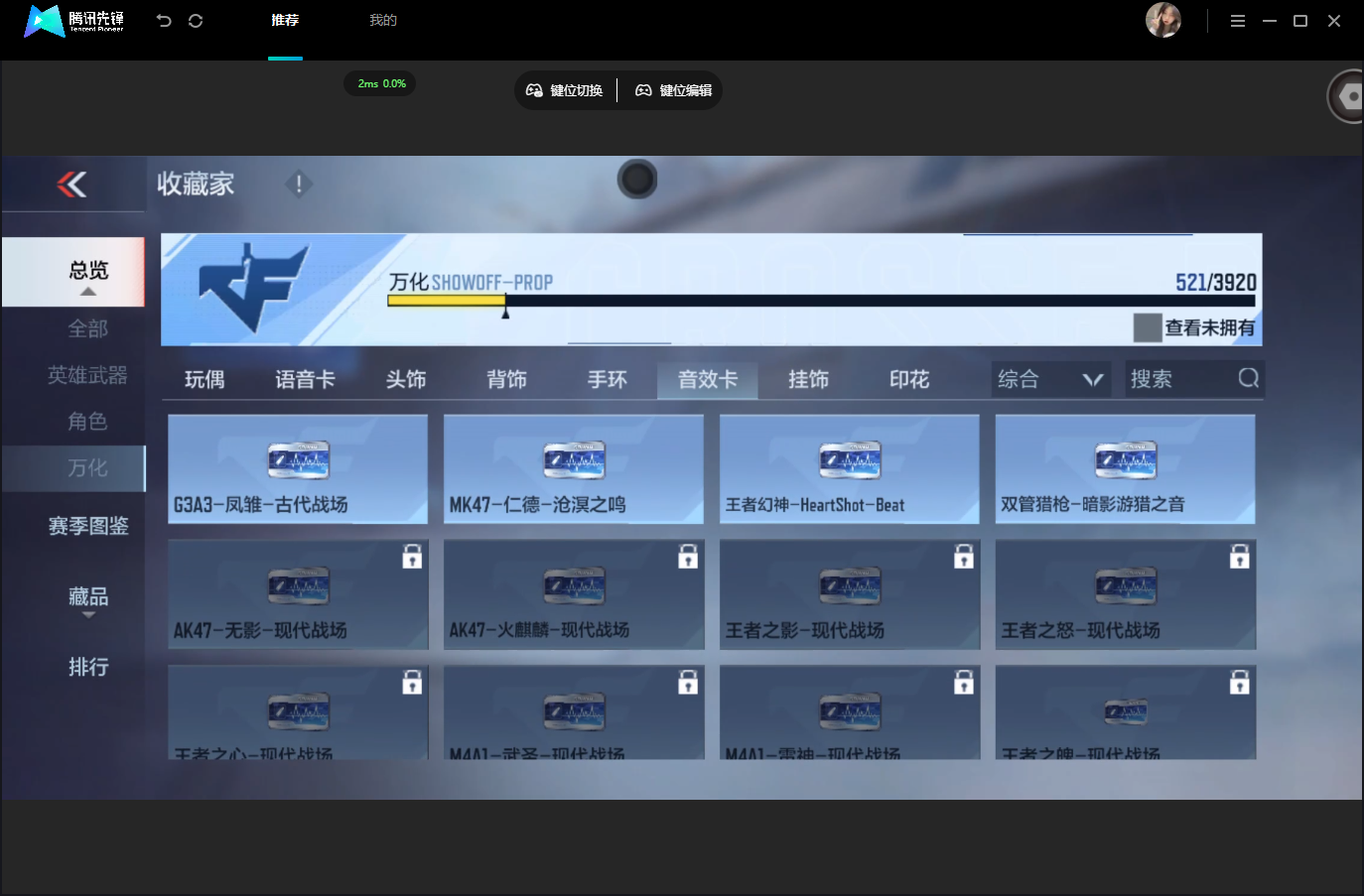Click lock icon on AK47-火麒麟-现代战场
This screenshot has width=1364, height=896.
pyautogui.click(x=688, y=557)
